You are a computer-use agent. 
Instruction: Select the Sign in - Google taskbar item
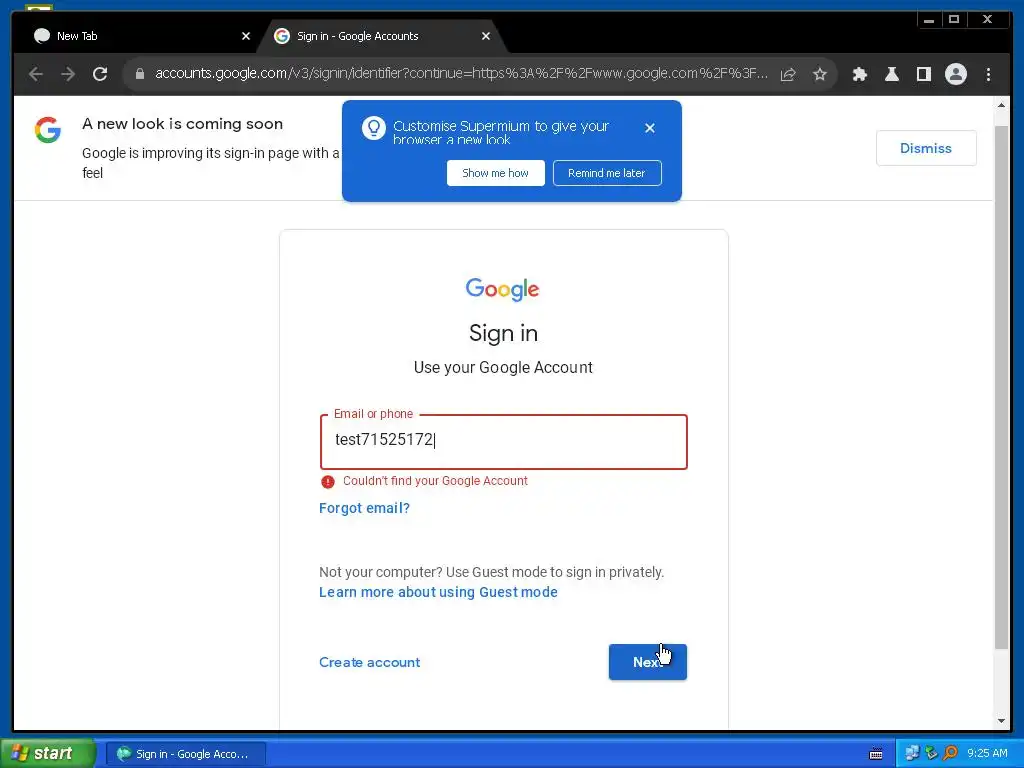(x=185, y=754)
